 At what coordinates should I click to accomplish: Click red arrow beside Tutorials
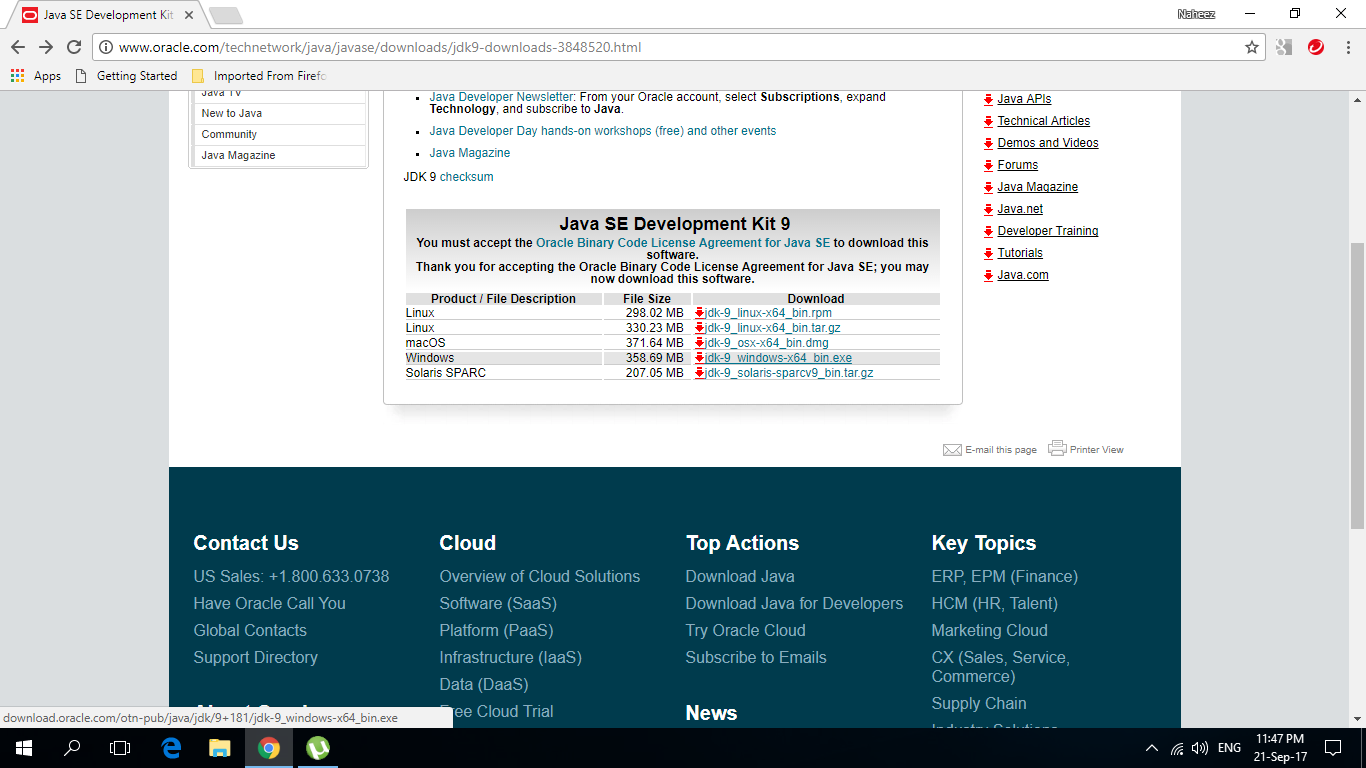pyautogui.click(x=988, y=253)
